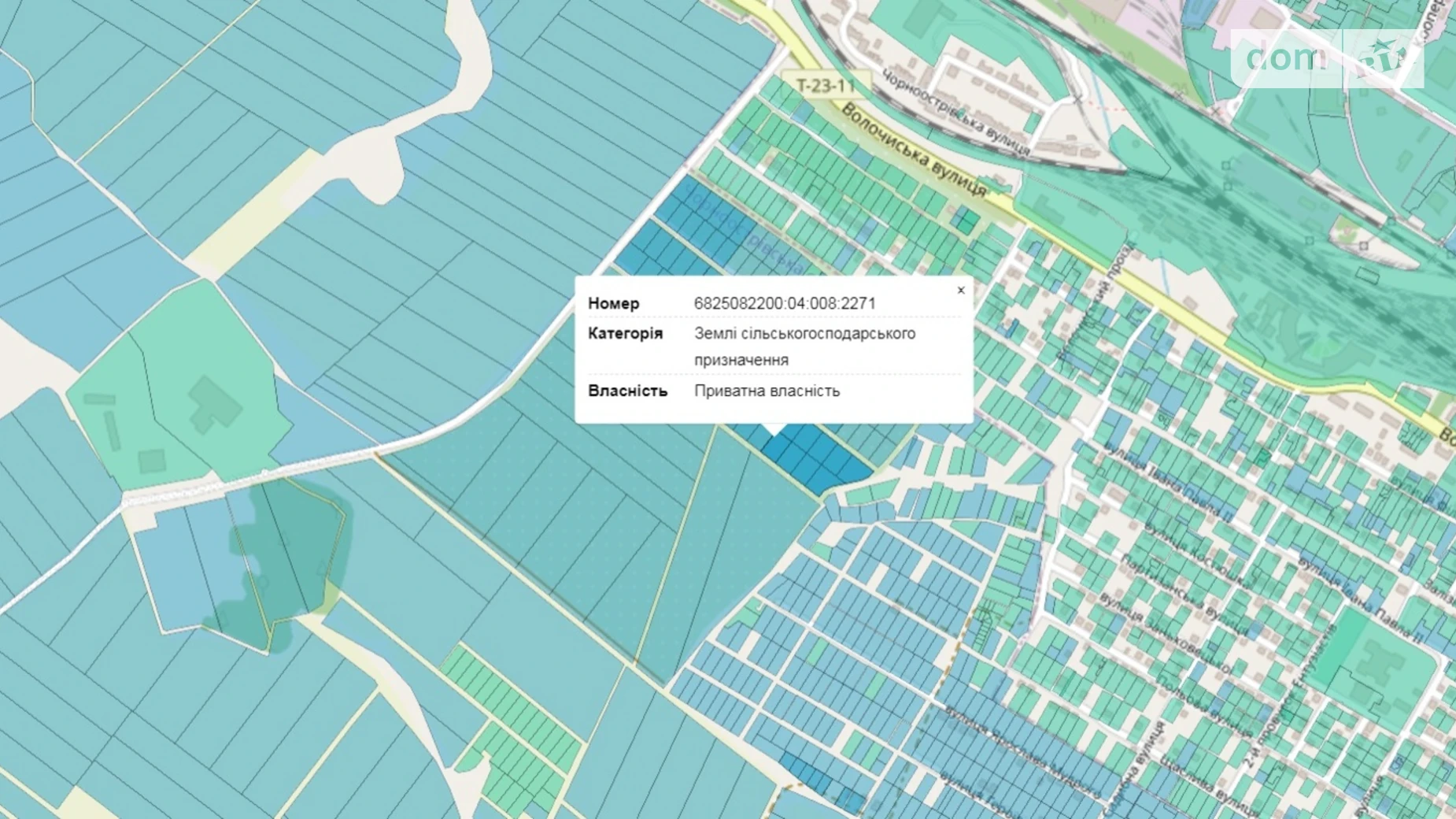Click the dom.ria logo watermark
Viewport: 1456px width, 819px height.
(x=1326, y=58)
